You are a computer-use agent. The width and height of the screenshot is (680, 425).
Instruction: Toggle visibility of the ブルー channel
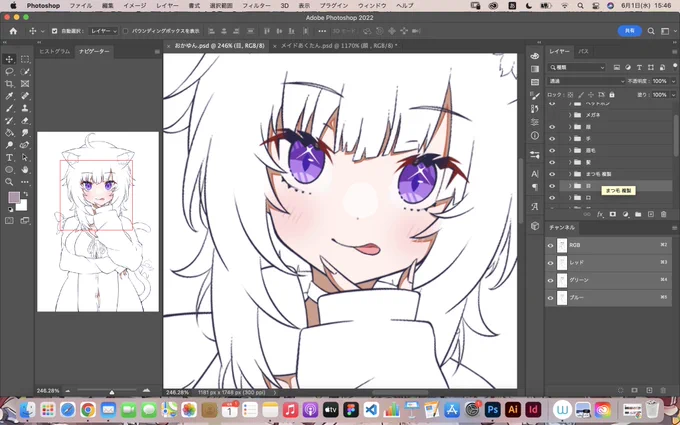[550, 298]
